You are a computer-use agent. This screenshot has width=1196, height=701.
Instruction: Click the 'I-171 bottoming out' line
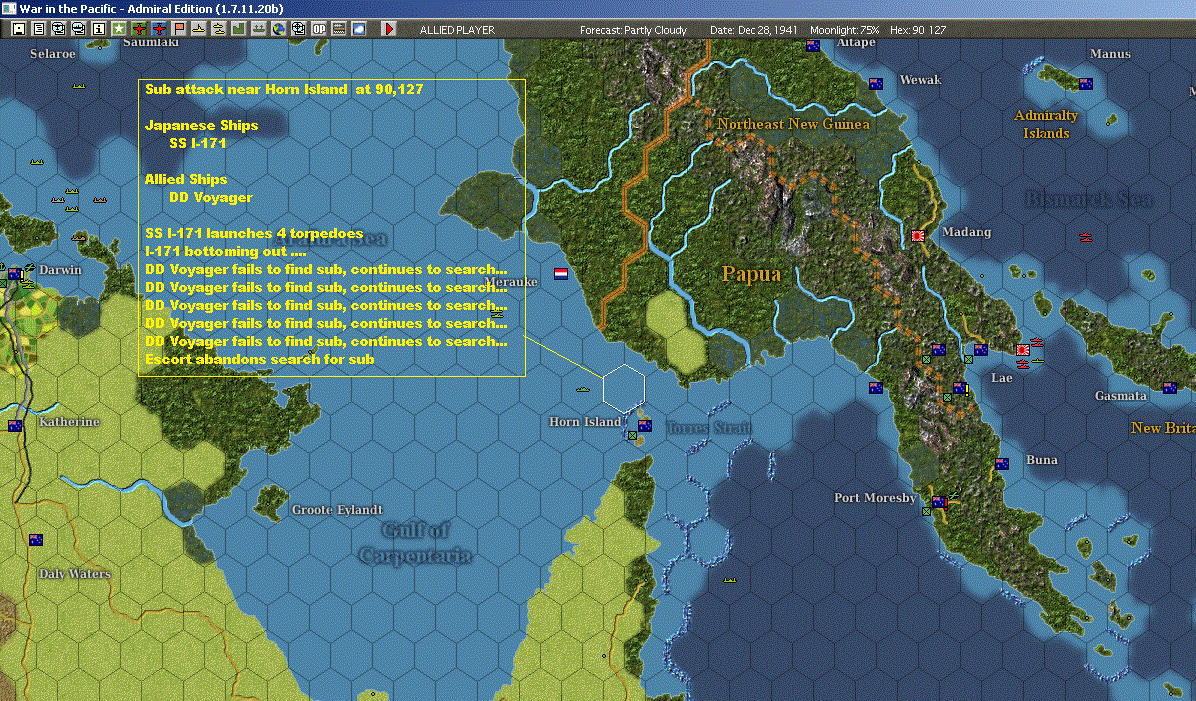point(225,252)
